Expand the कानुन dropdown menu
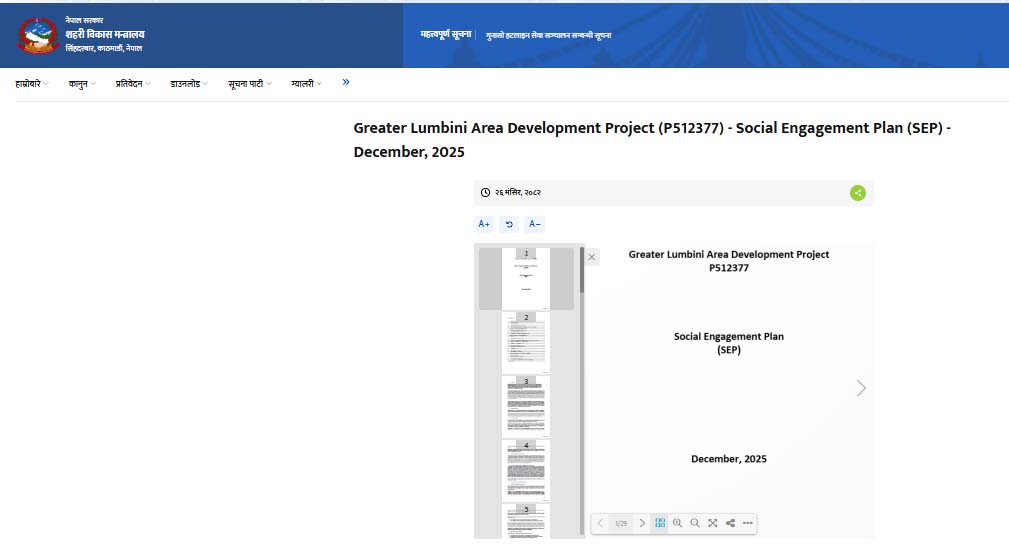 [x=82, y=84]
